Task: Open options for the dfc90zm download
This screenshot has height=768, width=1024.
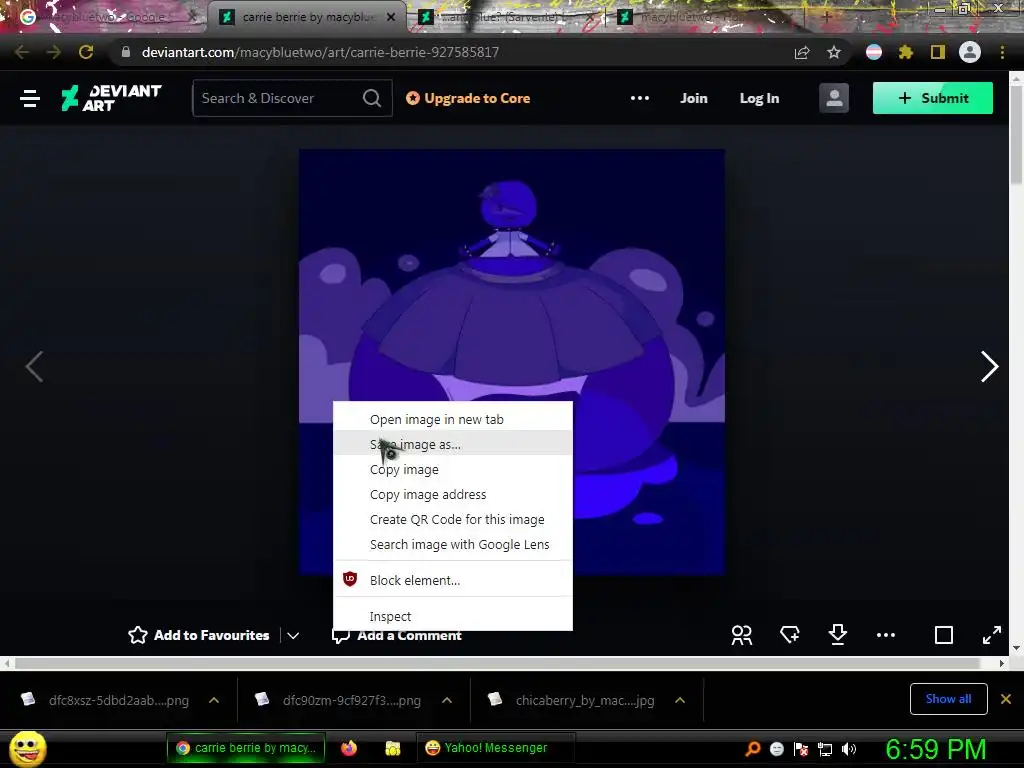Action: point(447,700)
